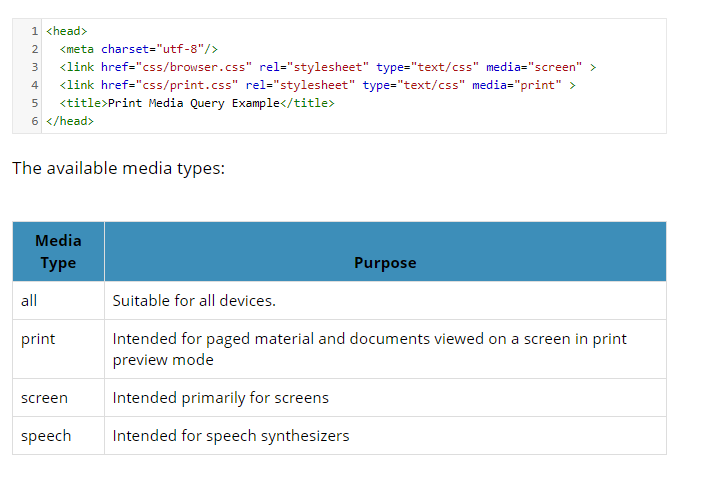Click 'Intended for speech synthesizers' cell
The width and height of the screenshot is (701, 479).
(x=231, y=436)
